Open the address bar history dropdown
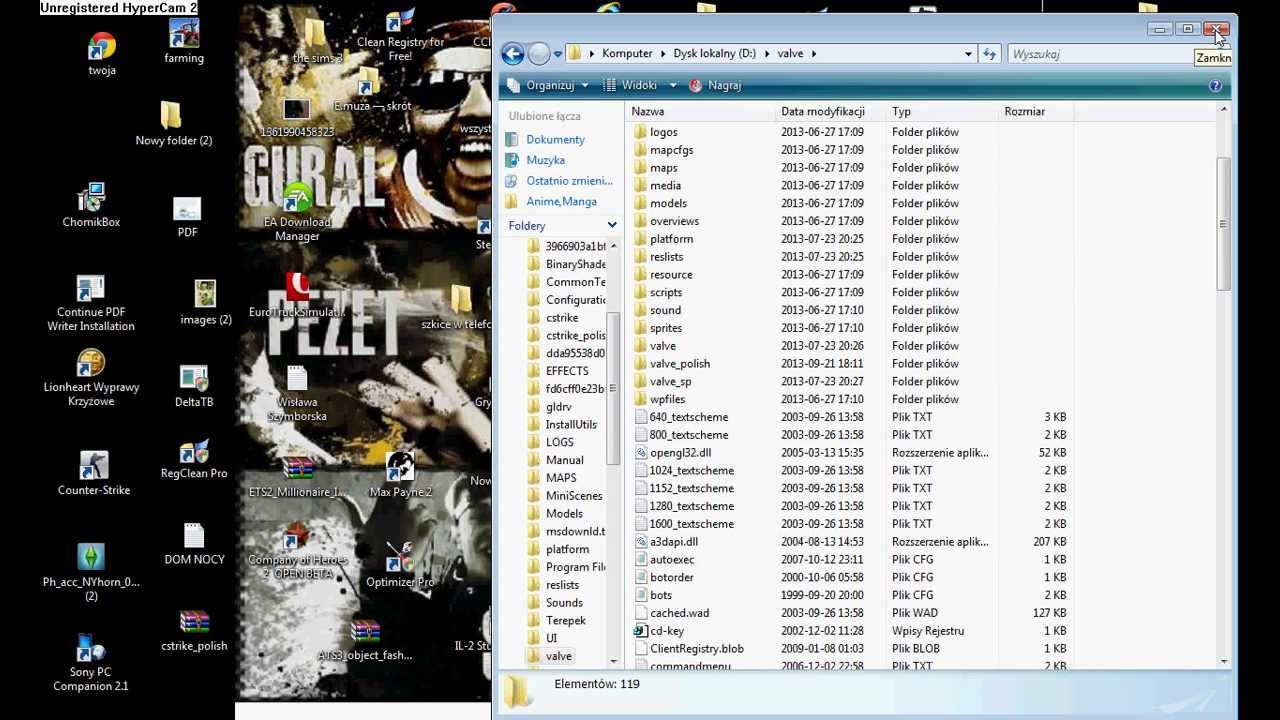Image resolution: width=1280 pixels, height=720 pixels. pos(968,54)
